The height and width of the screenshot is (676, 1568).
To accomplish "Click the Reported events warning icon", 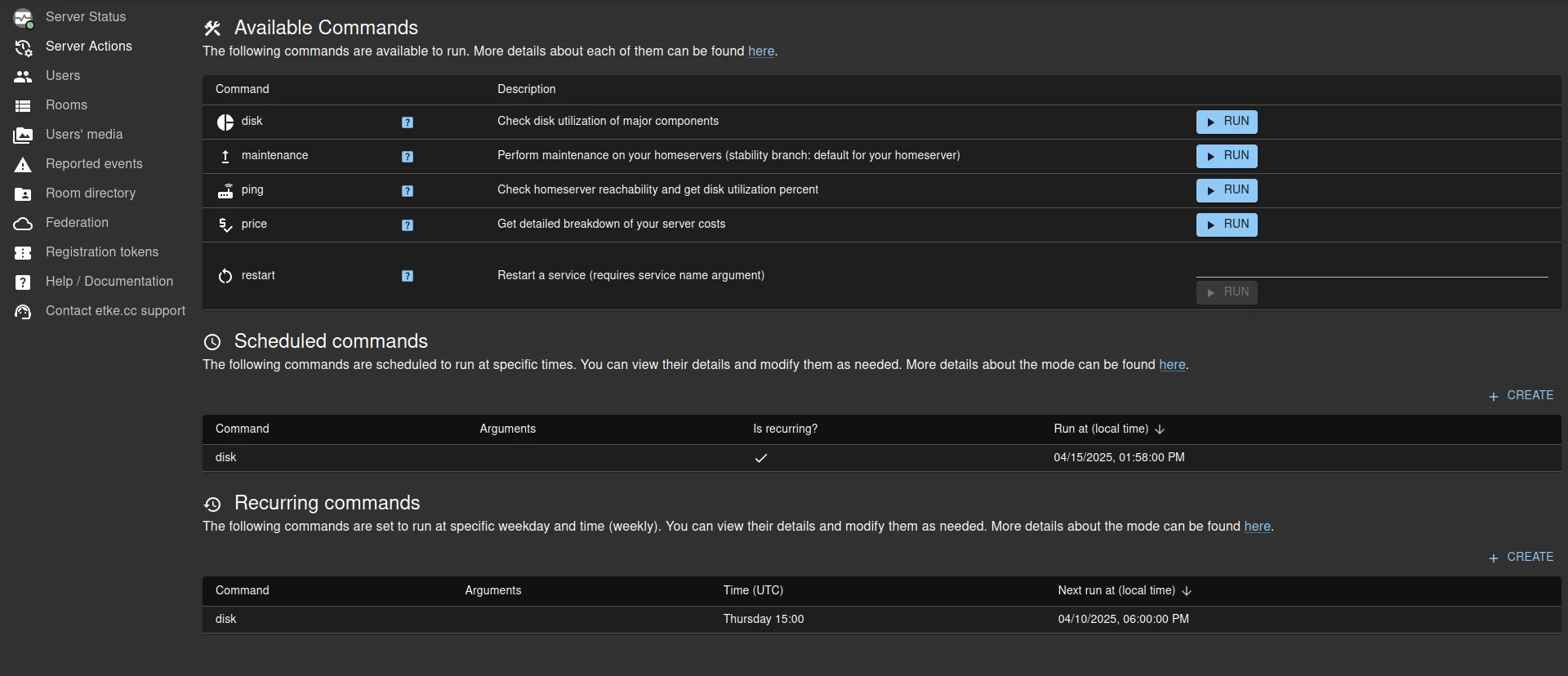I will [x=23, y=165].
